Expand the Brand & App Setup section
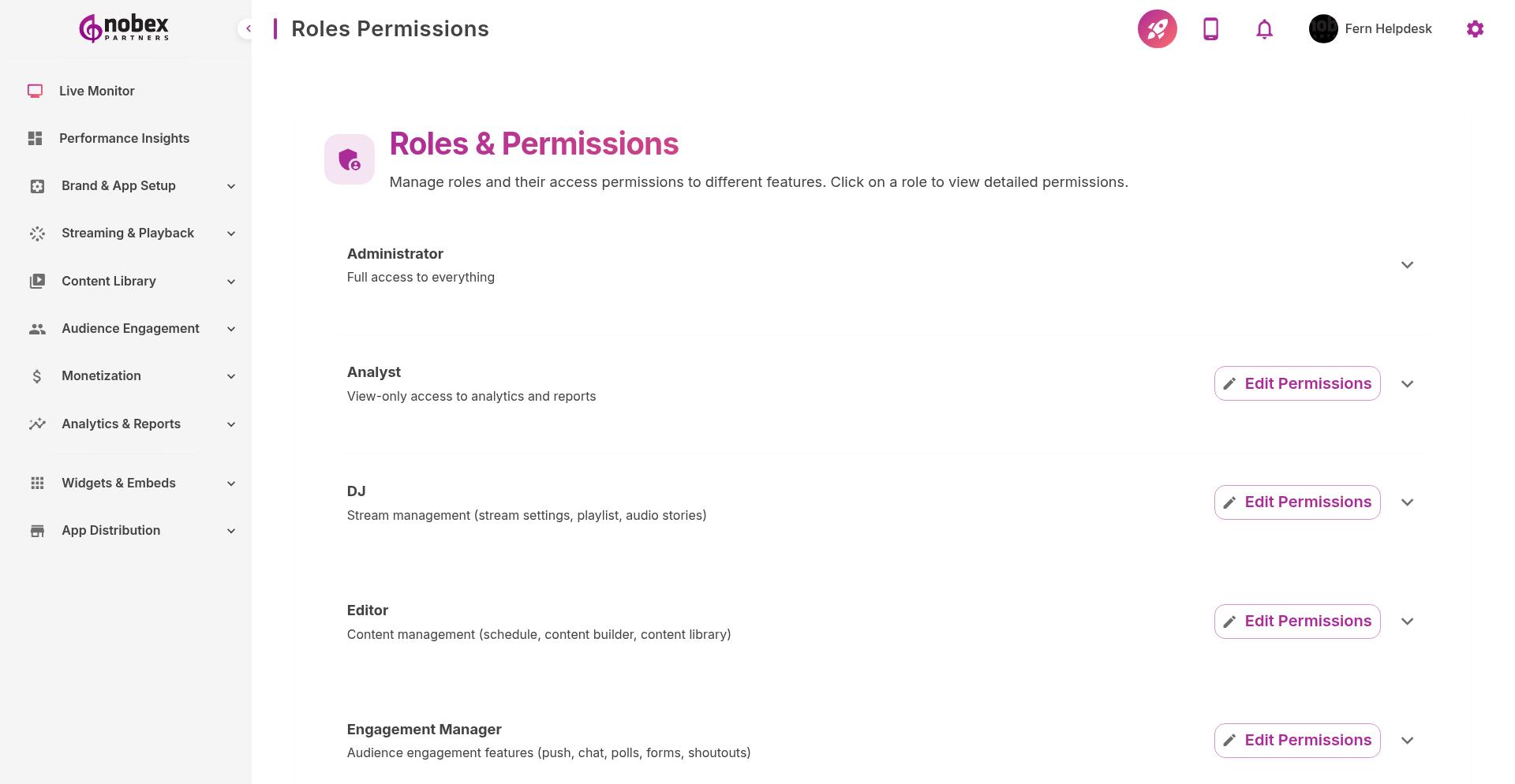 point(118,185)
